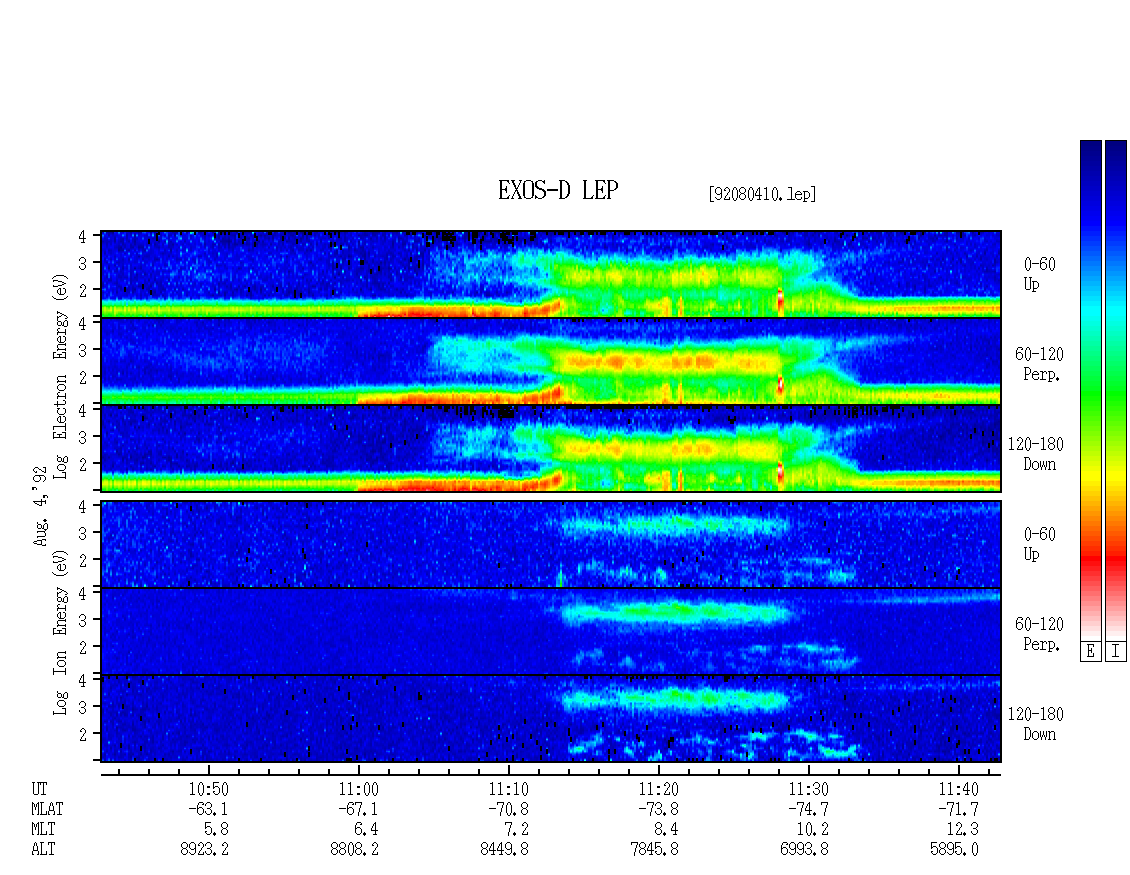Click the 10:50 time tick label
Image resolution: width=1130 pixels, height=875 pixels.
[208, 789]
